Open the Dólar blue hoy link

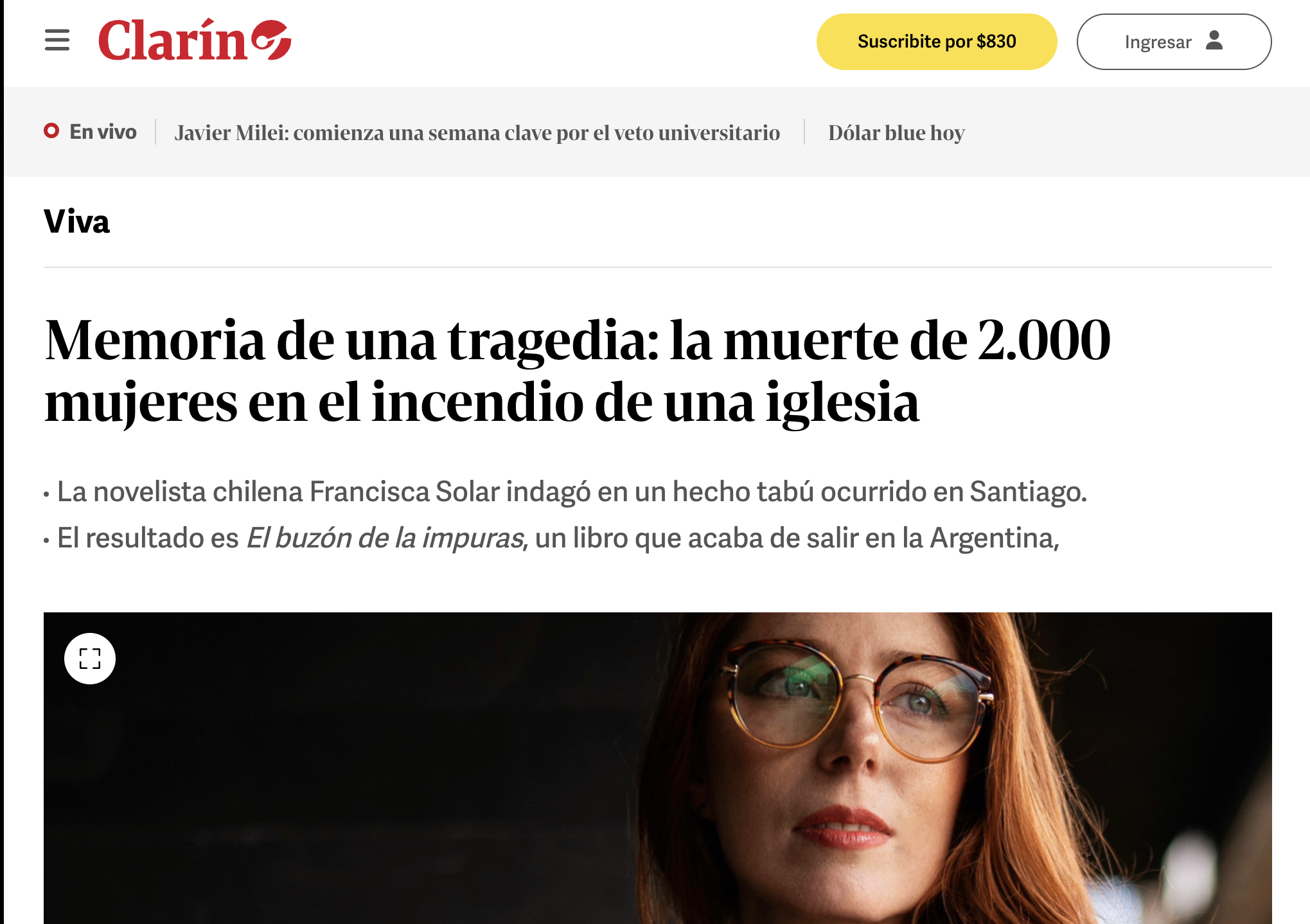896,133
